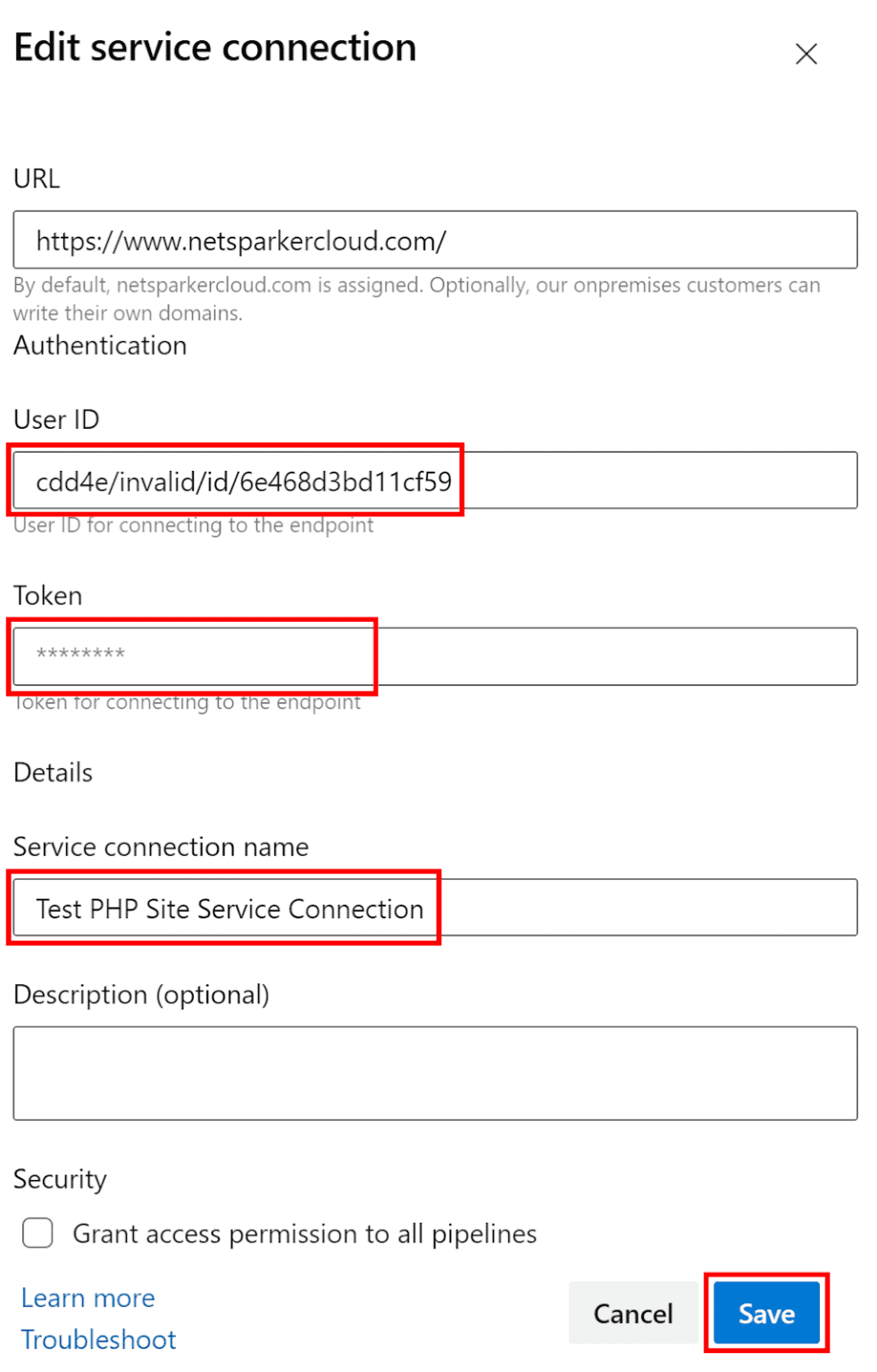The width and height of the screenshot is (877, 1372).
Task: Open the Troubleshoot link
Action: (98, 1339)
